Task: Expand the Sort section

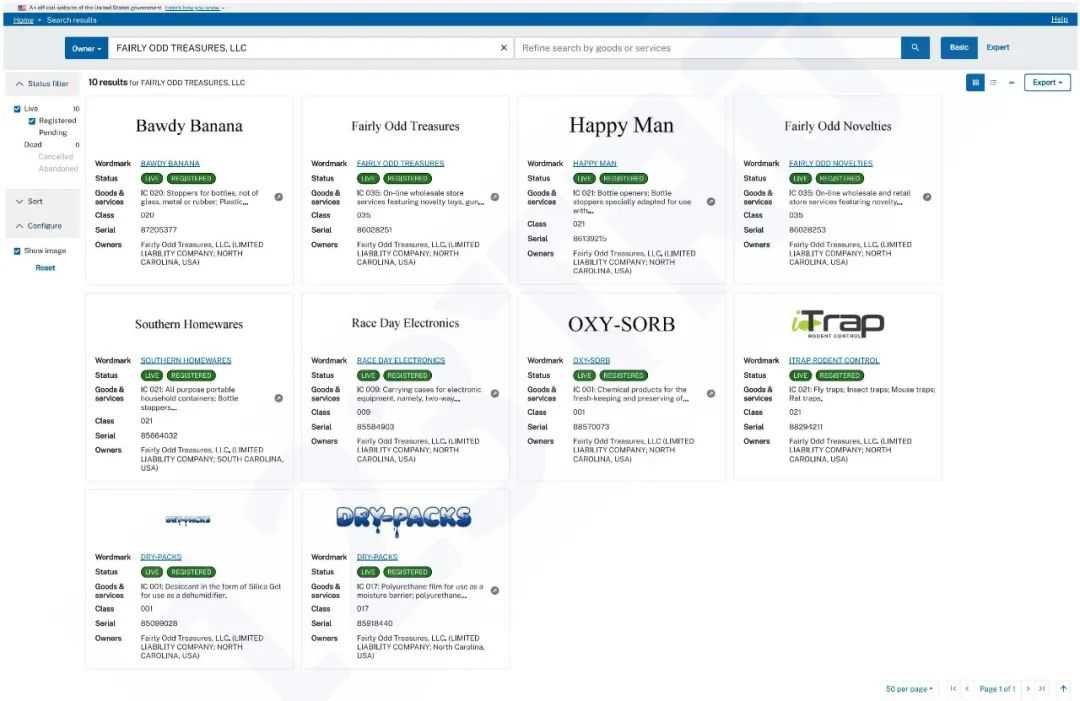Action: pyautogui.click(x=43, y=202)
